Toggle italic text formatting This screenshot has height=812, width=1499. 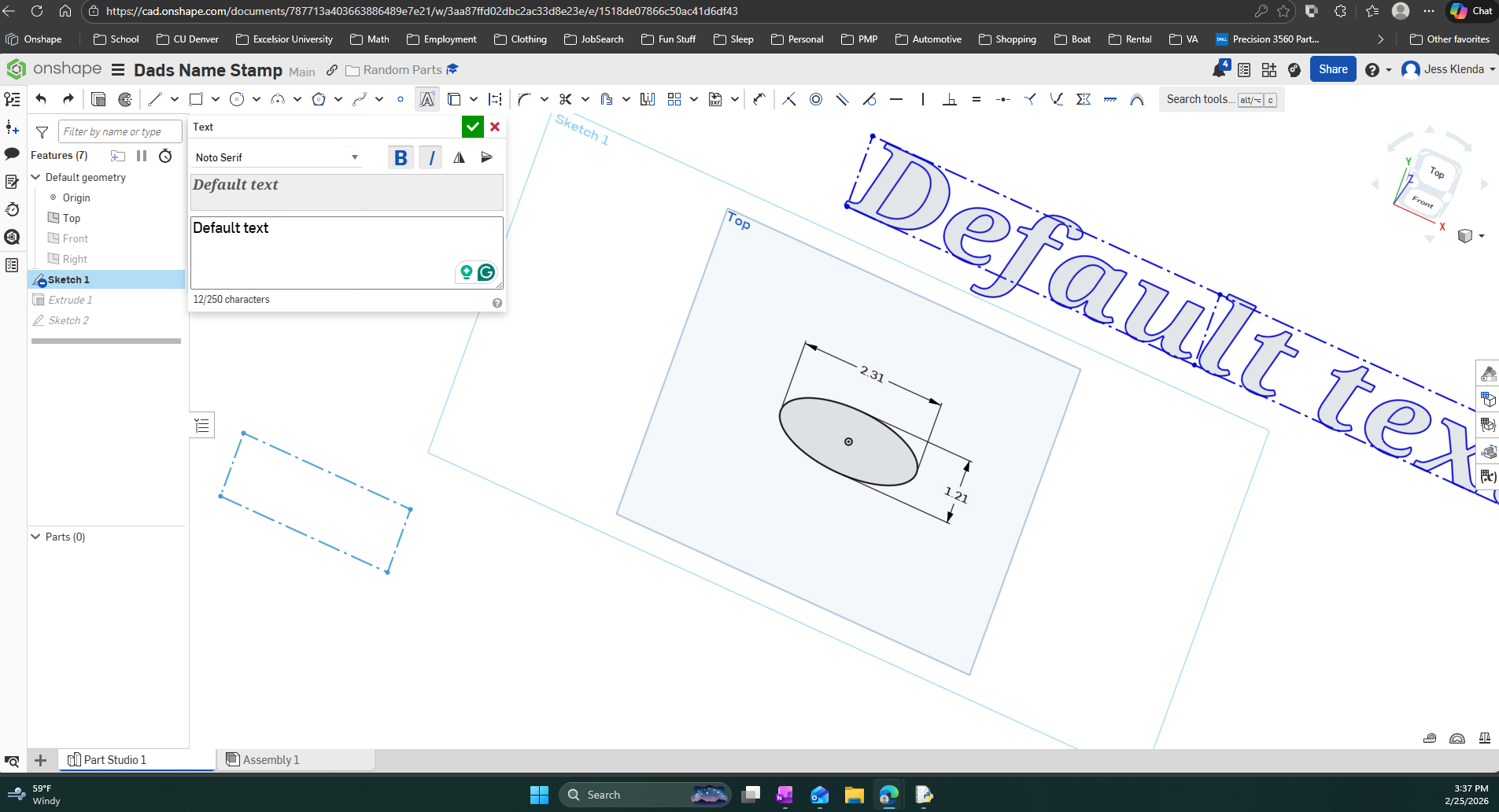click(x=430, y=157)
